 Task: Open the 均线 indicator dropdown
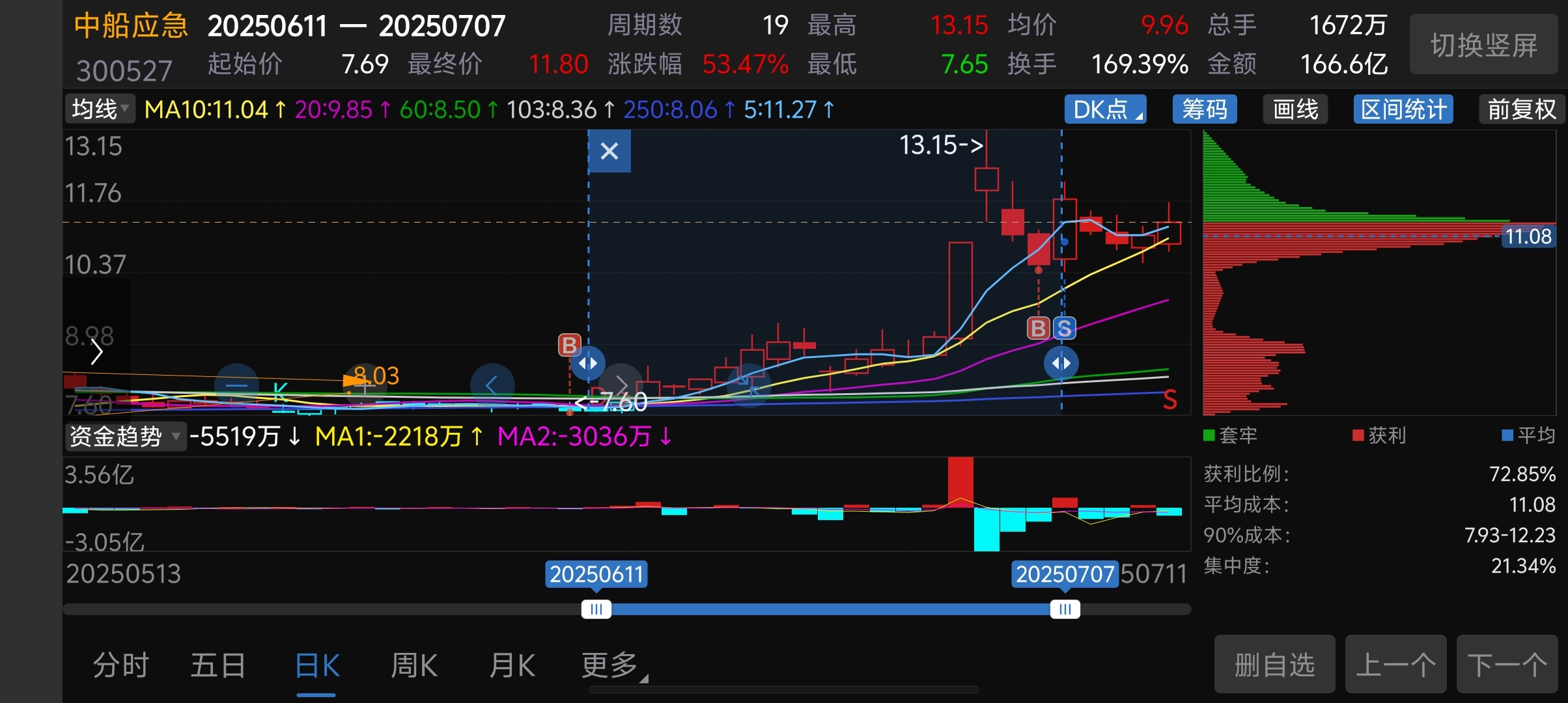coord(100,109)
